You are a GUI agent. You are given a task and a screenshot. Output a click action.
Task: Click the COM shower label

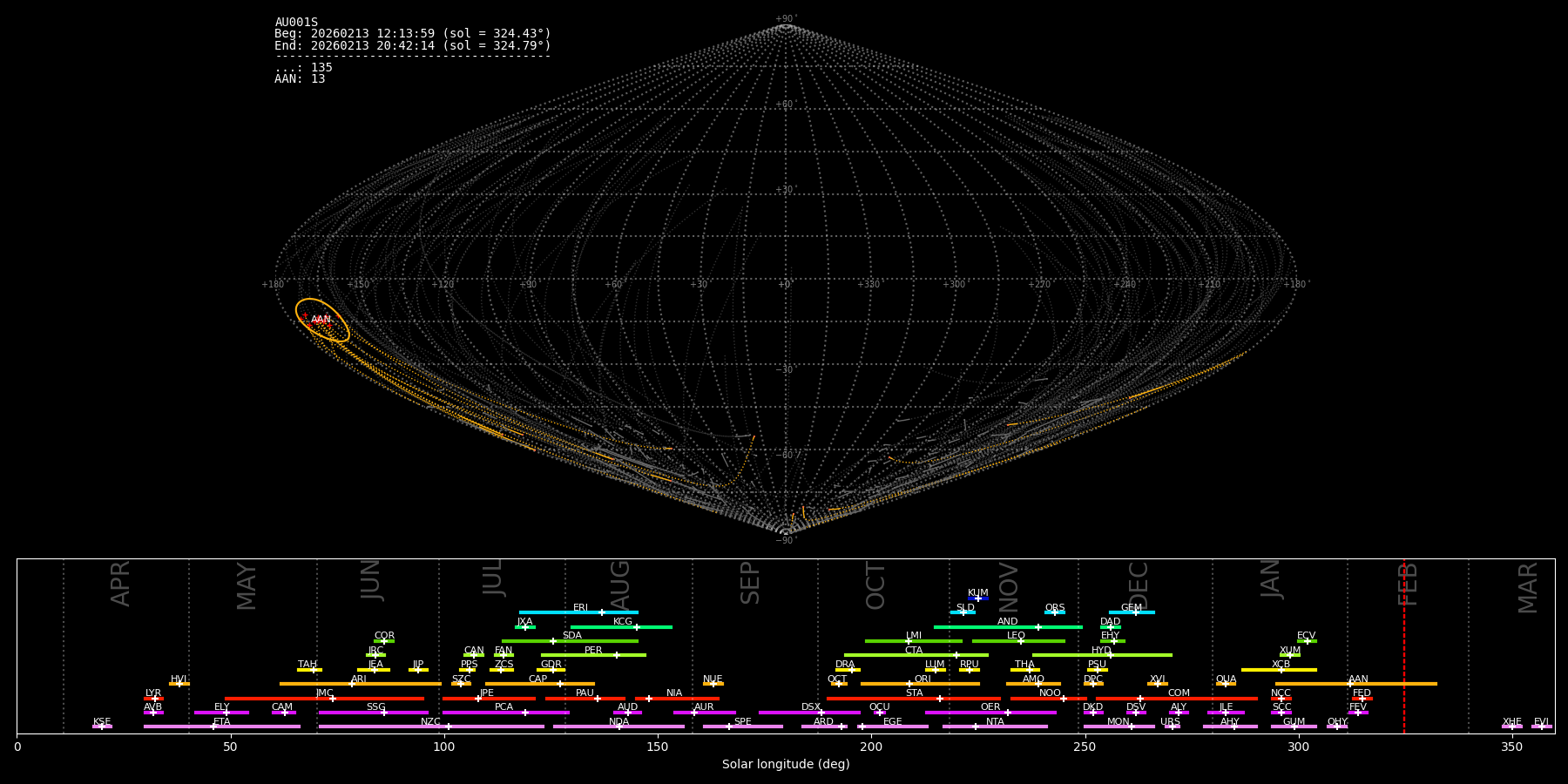(x=1179, y=693)
